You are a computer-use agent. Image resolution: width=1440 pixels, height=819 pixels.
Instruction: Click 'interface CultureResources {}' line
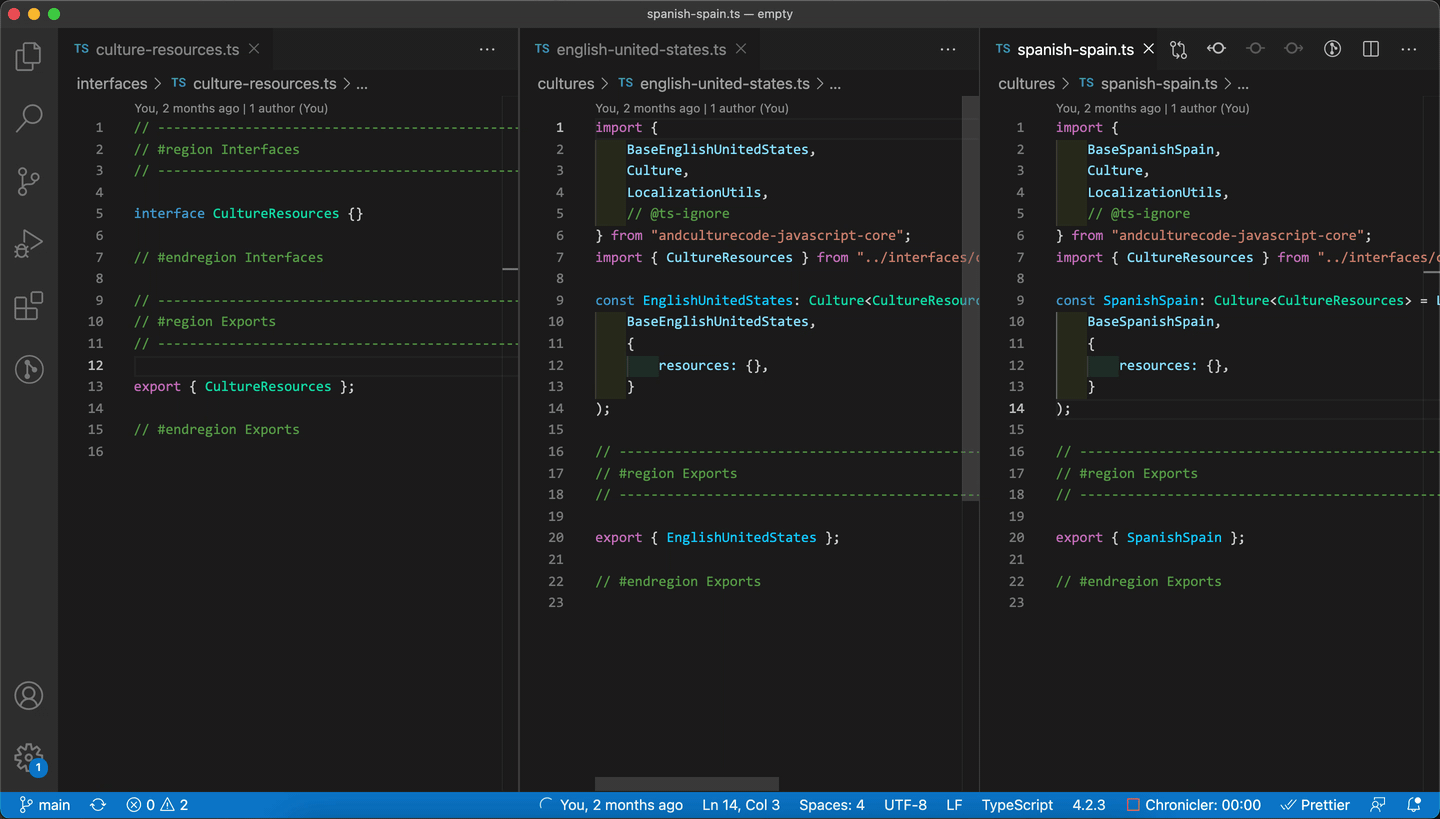[248, 213]
